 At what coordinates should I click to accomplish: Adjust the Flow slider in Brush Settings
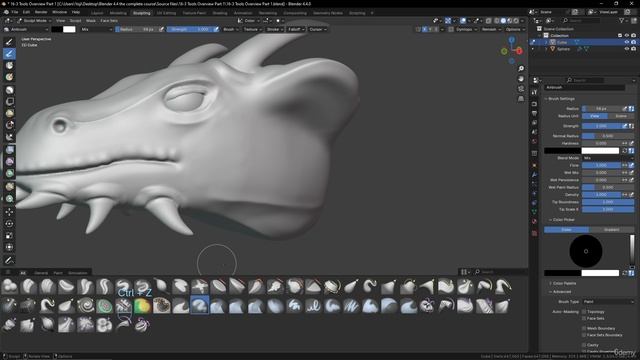click(601, 165)
